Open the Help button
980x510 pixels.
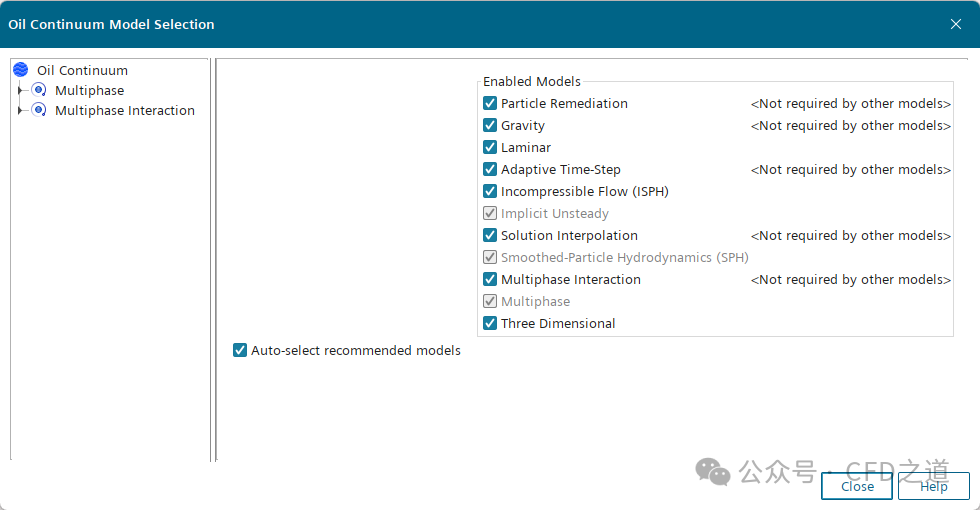point(934,486)
